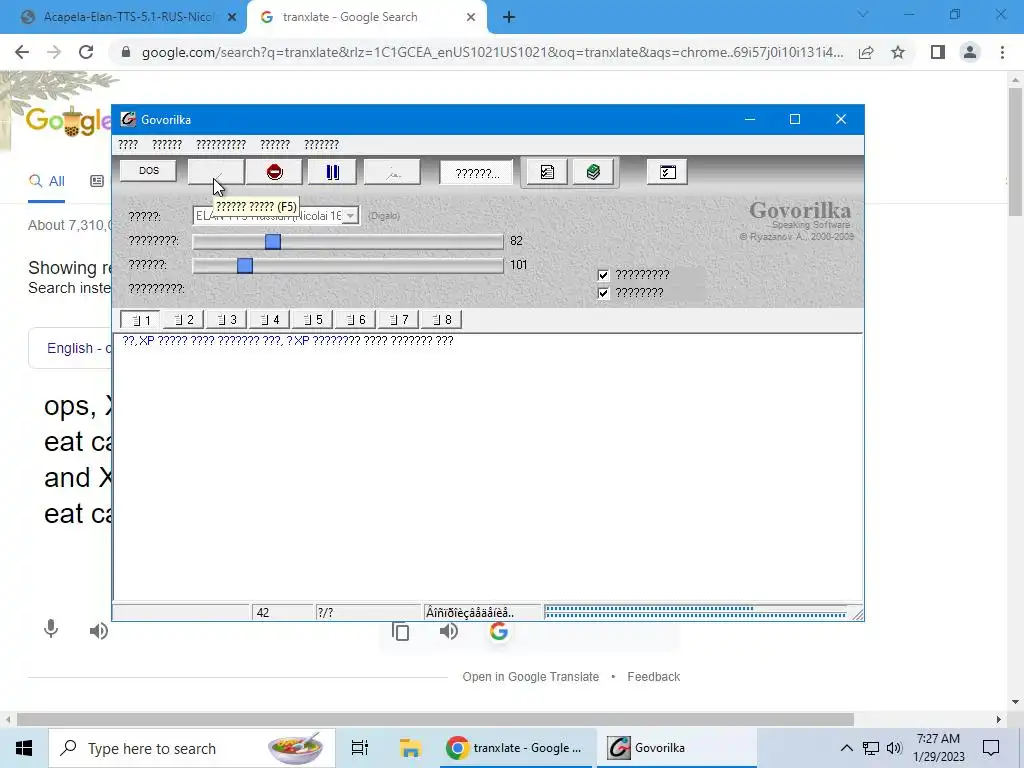This screenshot has height=768, width=1024.
Task: Go back in Chrome
Action: [22, 52]
